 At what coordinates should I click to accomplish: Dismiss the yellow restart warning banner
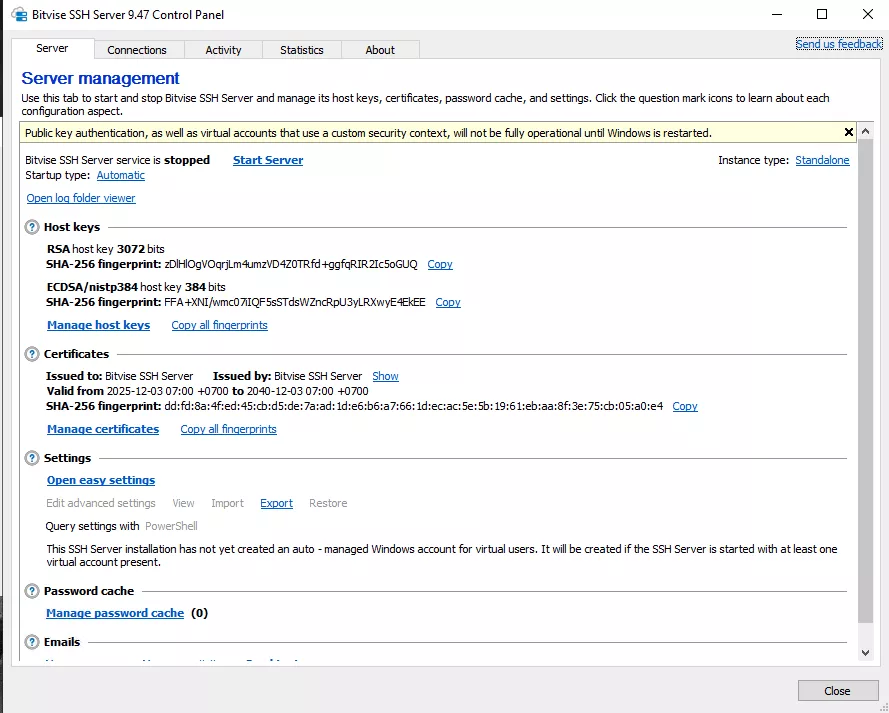click(849, 132)
